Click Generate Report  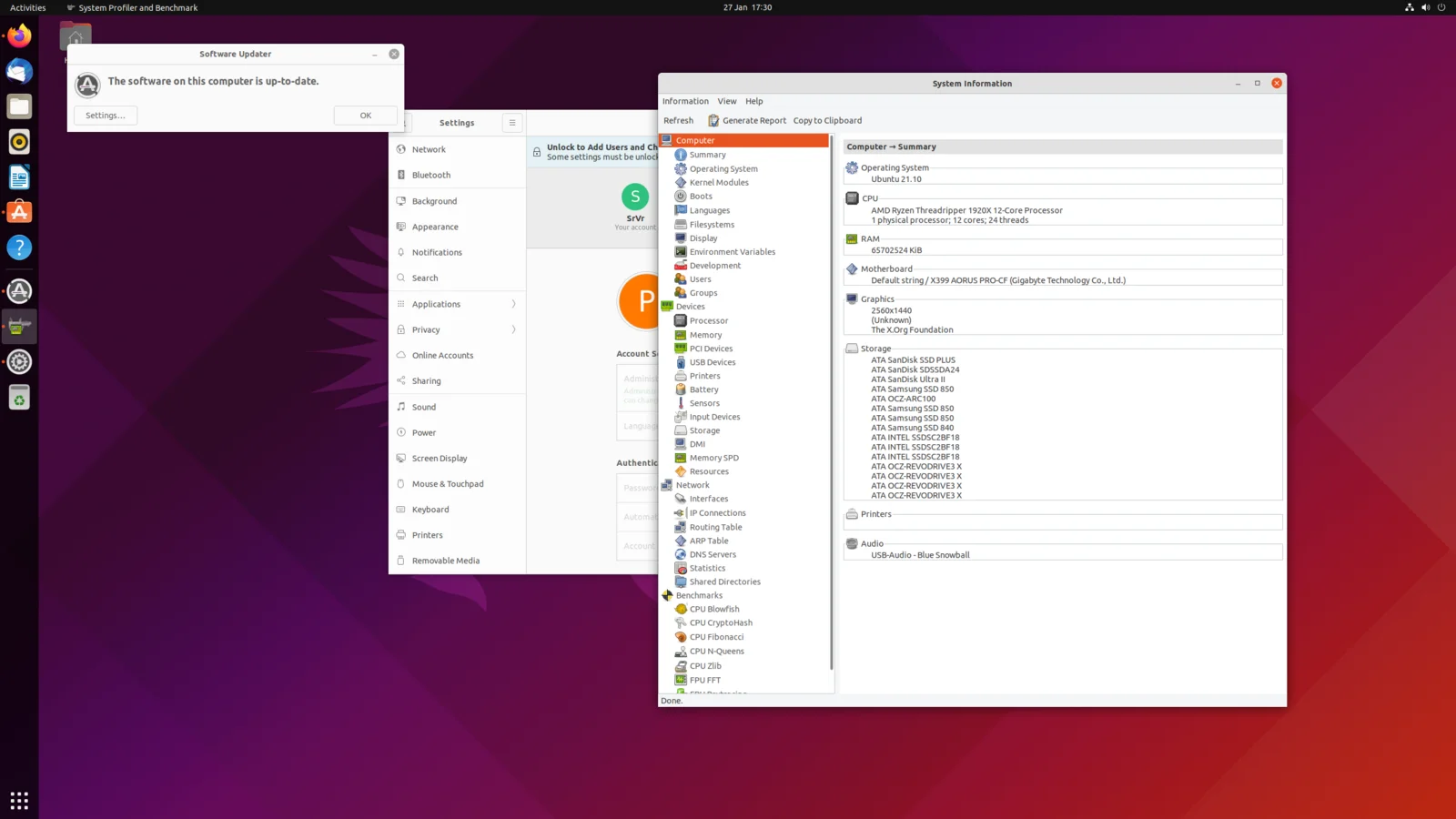(747, 120)
